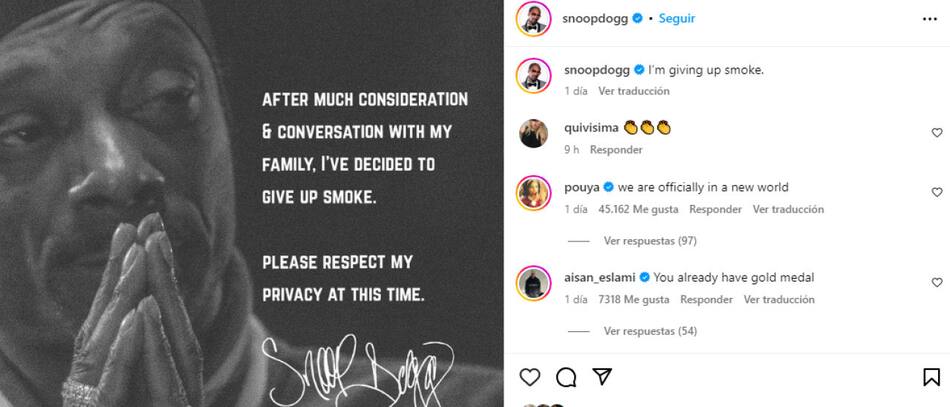Like pouya's comment

coord(937,192)
